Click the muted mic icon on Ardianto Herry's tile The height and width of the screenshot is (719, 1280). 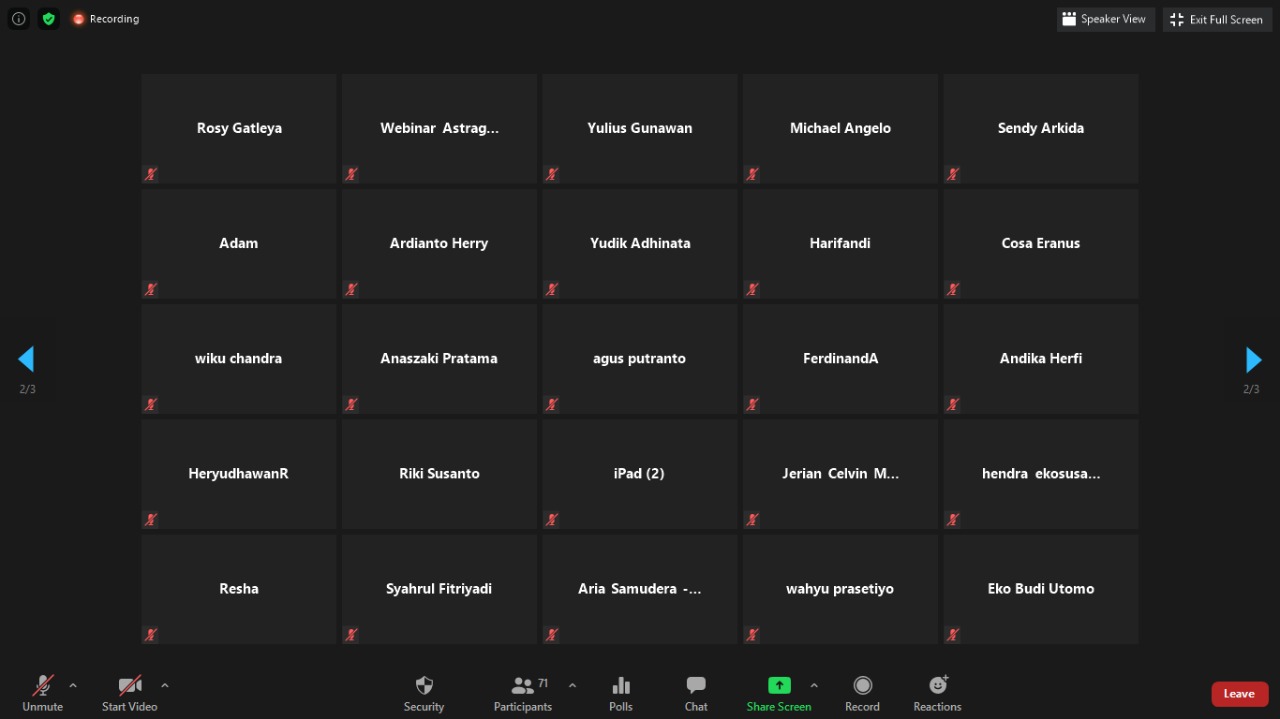(352, 289)
